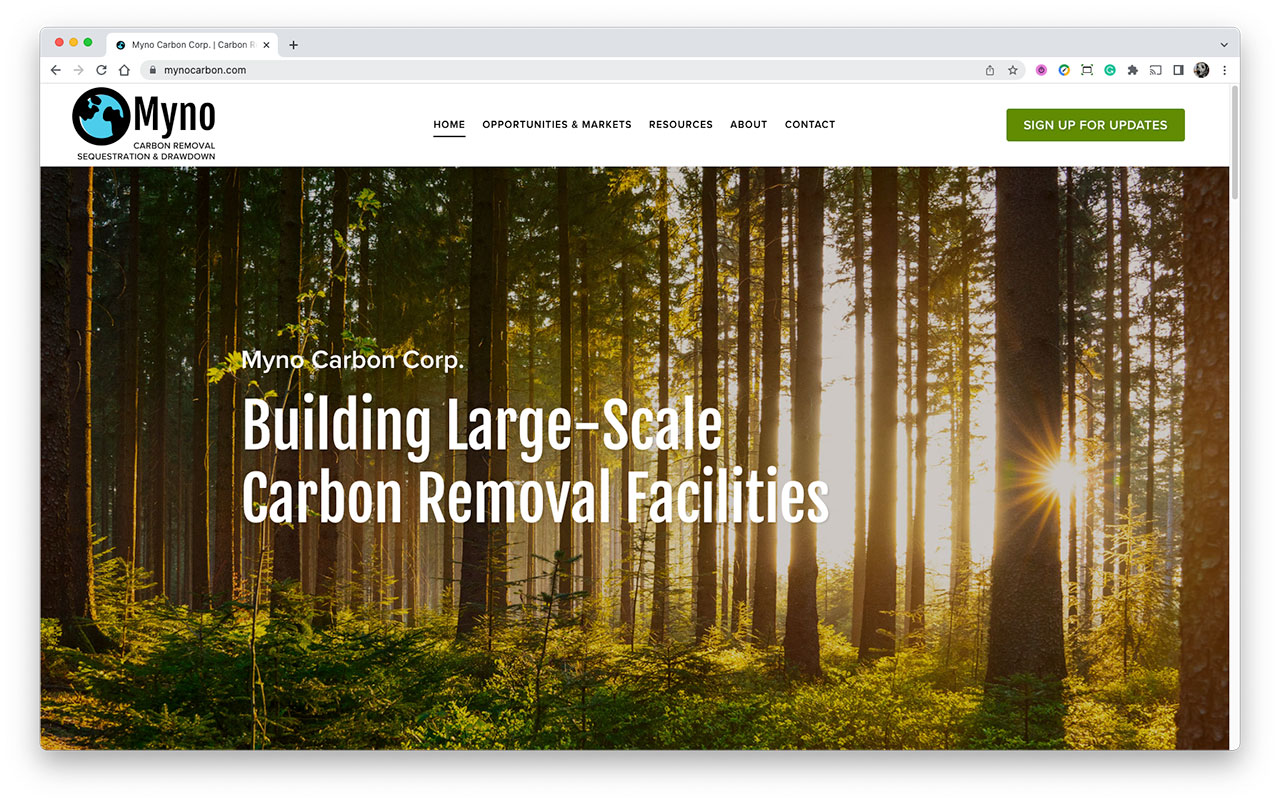This screenshot has height=803, width=1280.
Task: Click the Myno wordmark beside globe
Action: coord(175,114)
